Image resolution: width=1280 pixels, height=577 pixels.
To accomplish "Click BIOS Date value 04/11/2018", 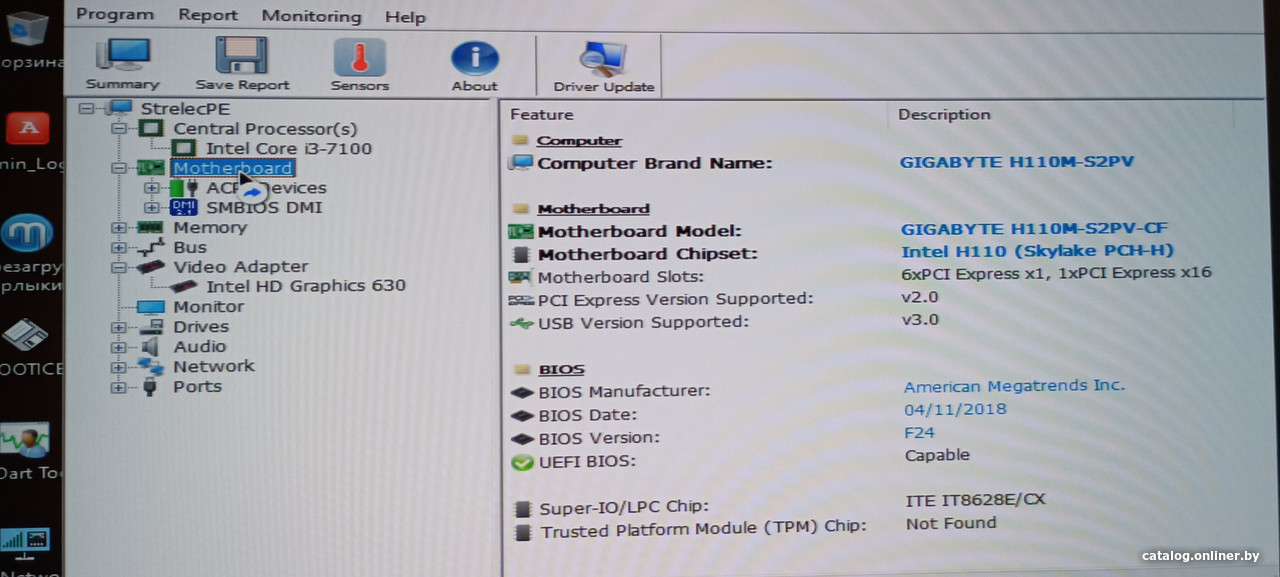I will point(955,409).
